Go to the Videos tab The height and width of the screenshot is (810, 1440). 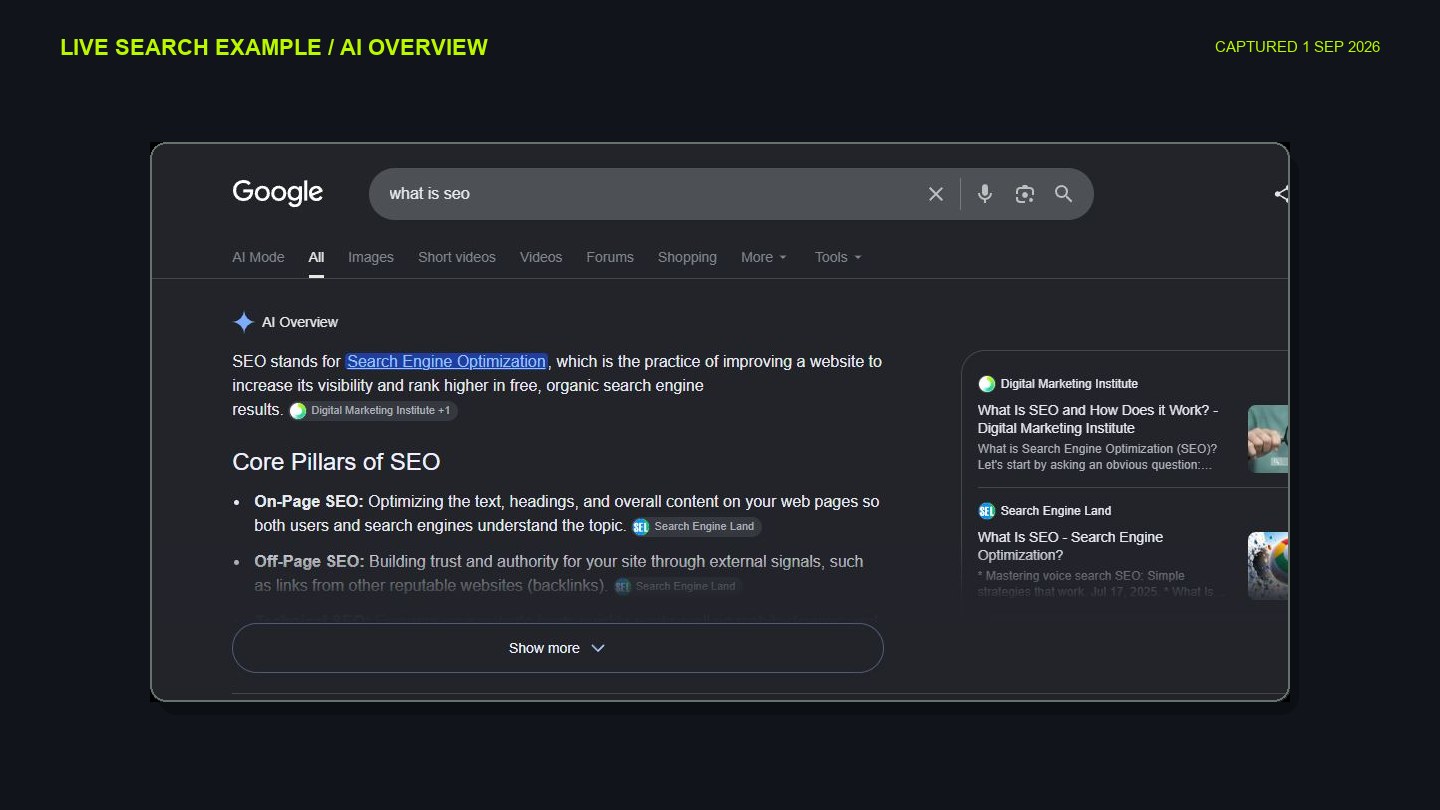(541, 257)
